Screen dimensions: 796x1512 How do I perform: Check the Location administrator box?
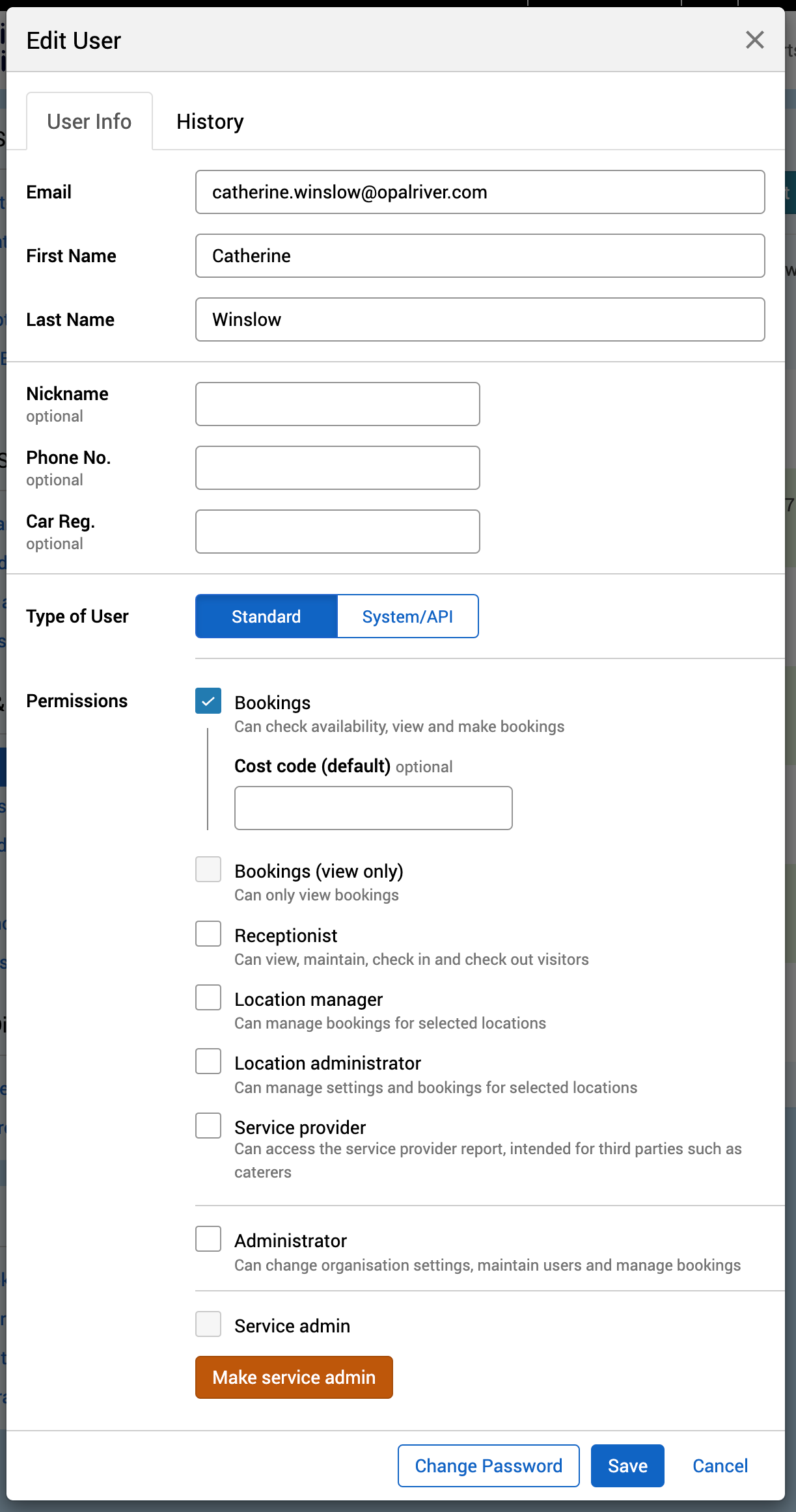(x=208, y=1062)
